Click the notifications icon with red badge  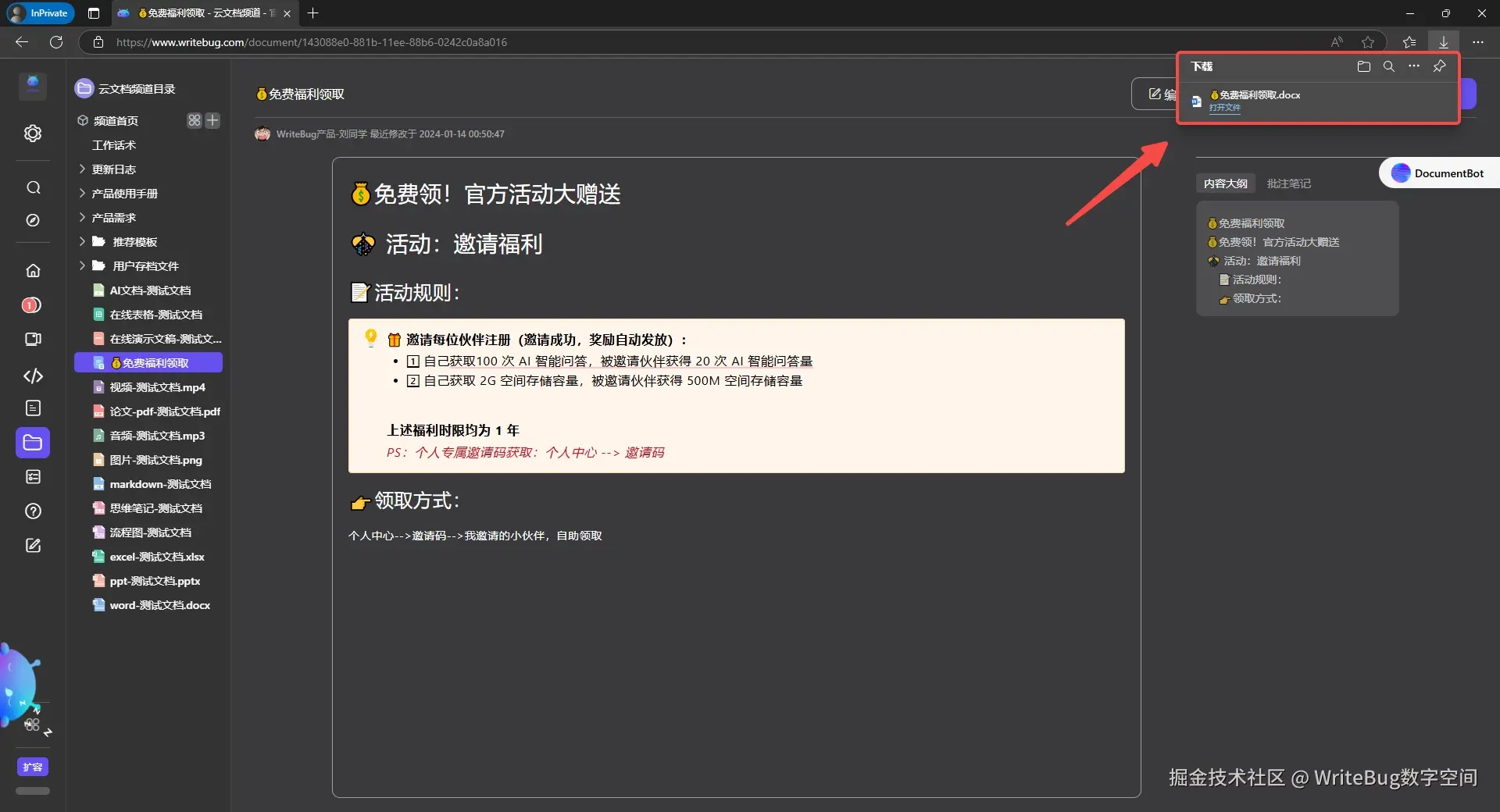pos(32,304)
